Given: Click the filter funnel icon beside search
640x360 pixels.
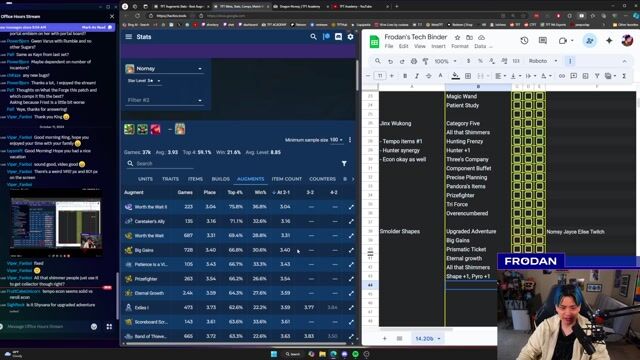Looking at the screenshot, I should pyautogui.click(x=344, y=163).
